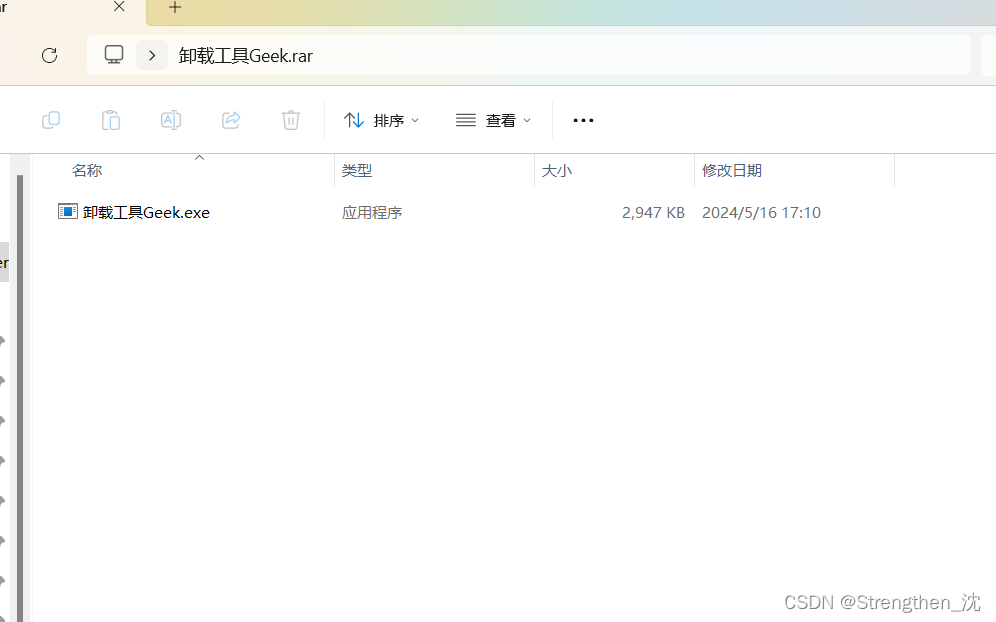Click the refresh icon

tap(50, 56)
